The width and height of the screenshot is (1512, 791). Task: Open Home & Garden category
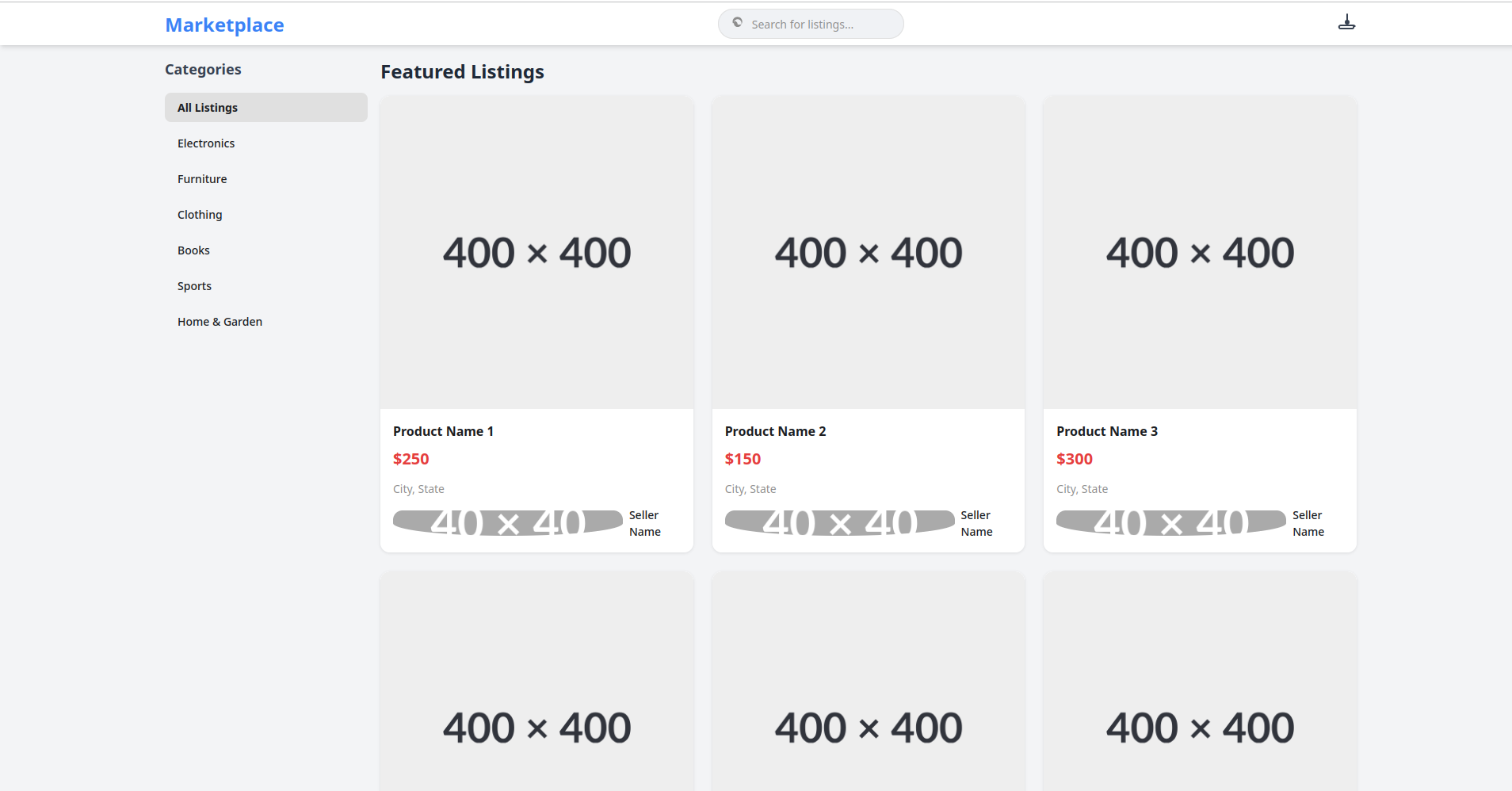220,322
